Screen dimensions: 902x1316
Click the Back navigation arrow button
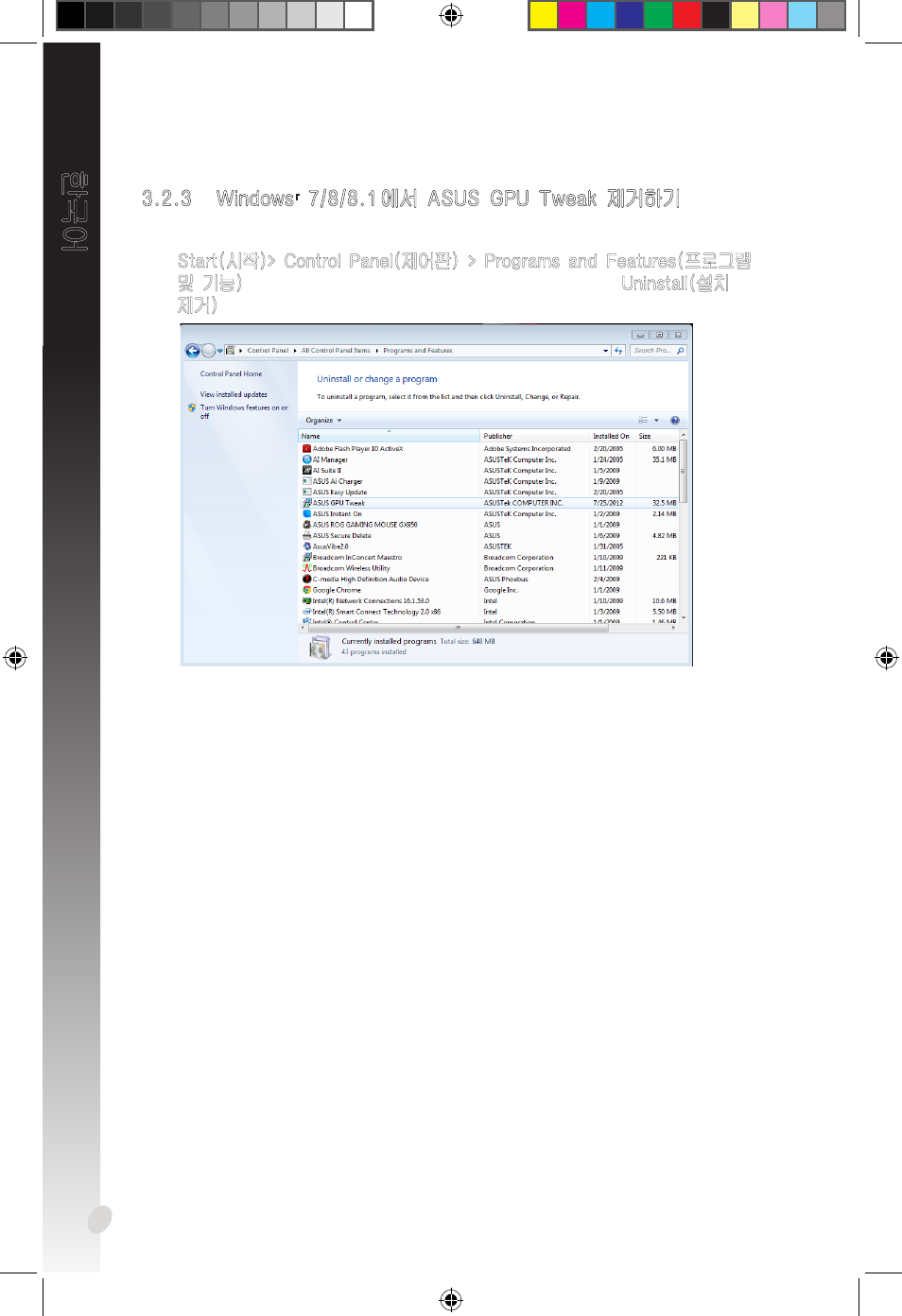[193, 351]
